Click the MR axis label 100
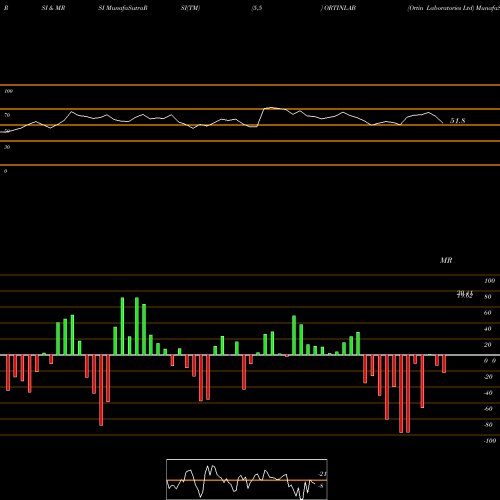Screen dimensions: 500x500 [x=489, y=281]
